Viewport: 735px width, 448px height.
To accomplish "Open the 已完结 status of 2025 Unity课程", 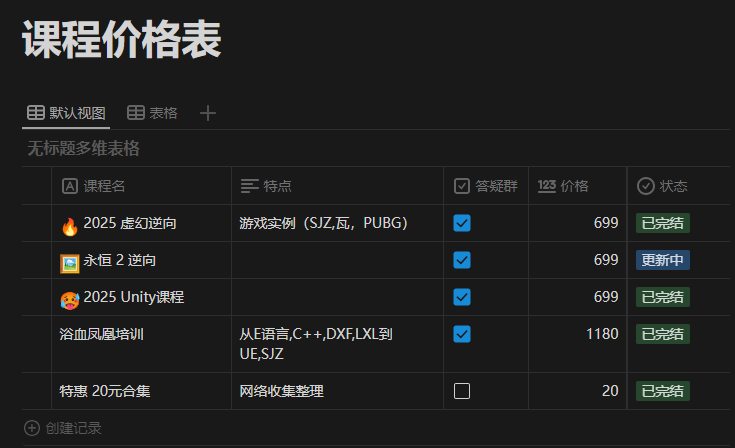I will pos(663,297).
